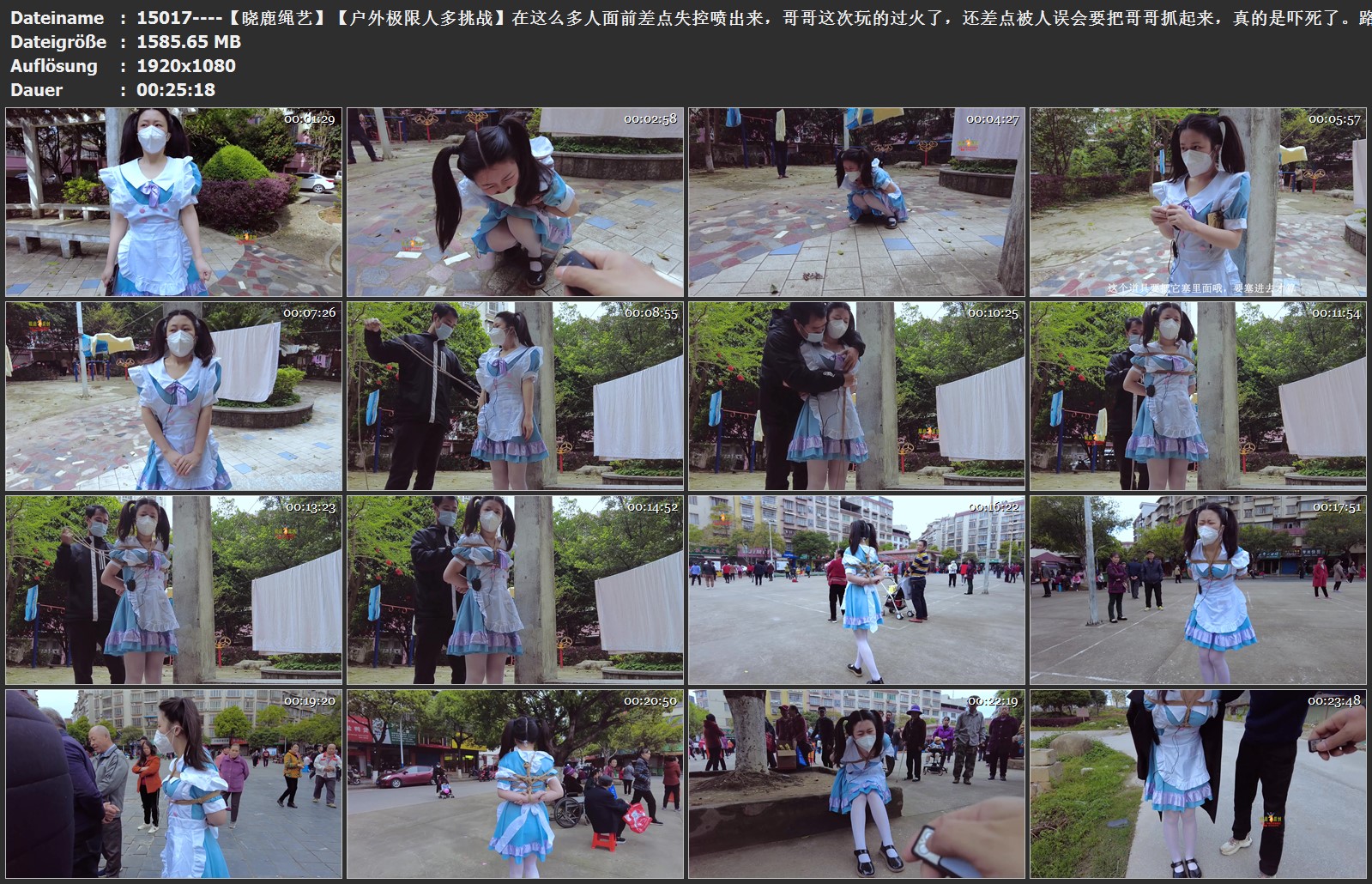Click the last thumbnail at 00:23:48
This screenshot has width=1372, height=884.
tap(1198, 784)
